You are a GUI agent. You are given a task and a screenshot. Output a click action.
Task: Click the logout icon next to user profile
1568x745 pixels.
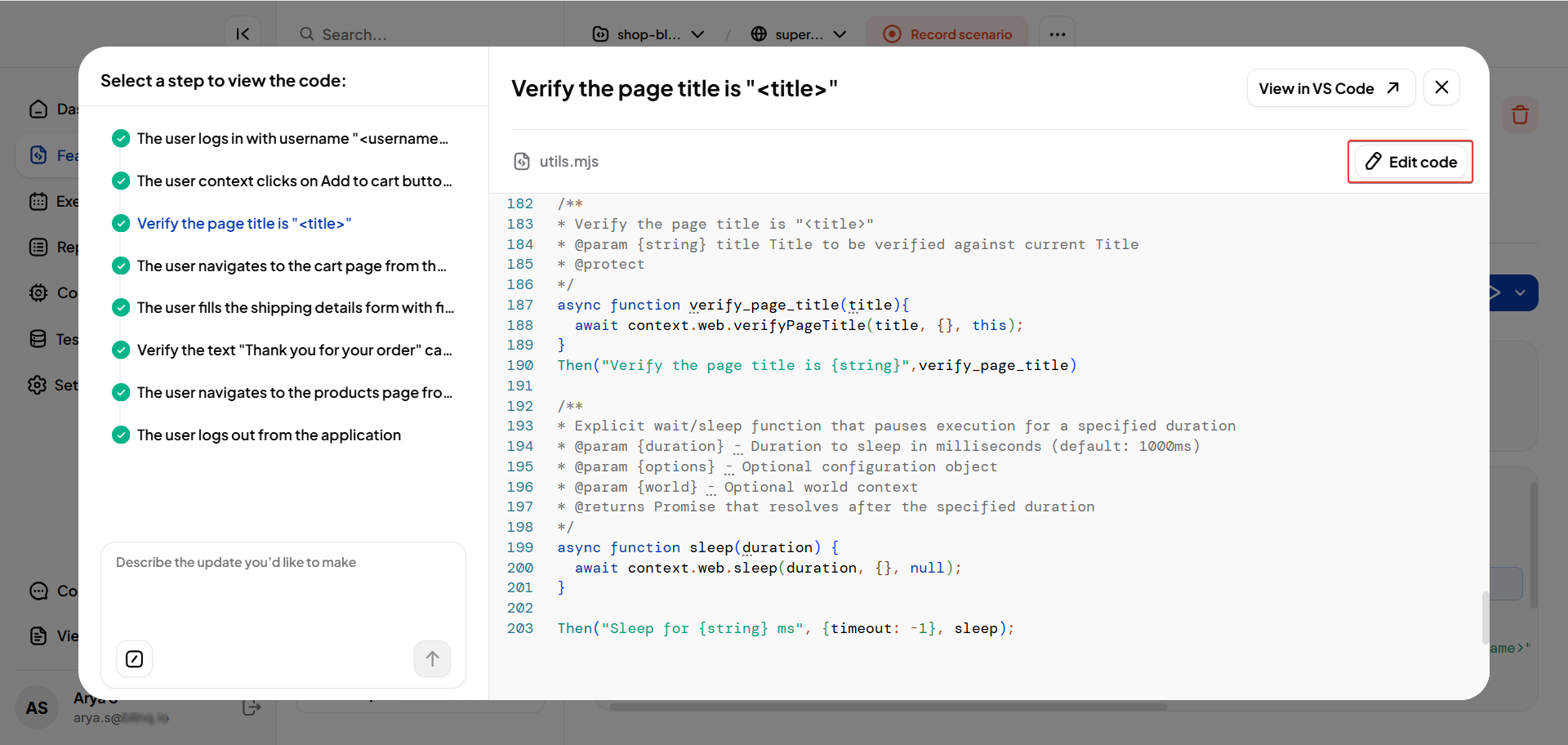tap(252, 707)
